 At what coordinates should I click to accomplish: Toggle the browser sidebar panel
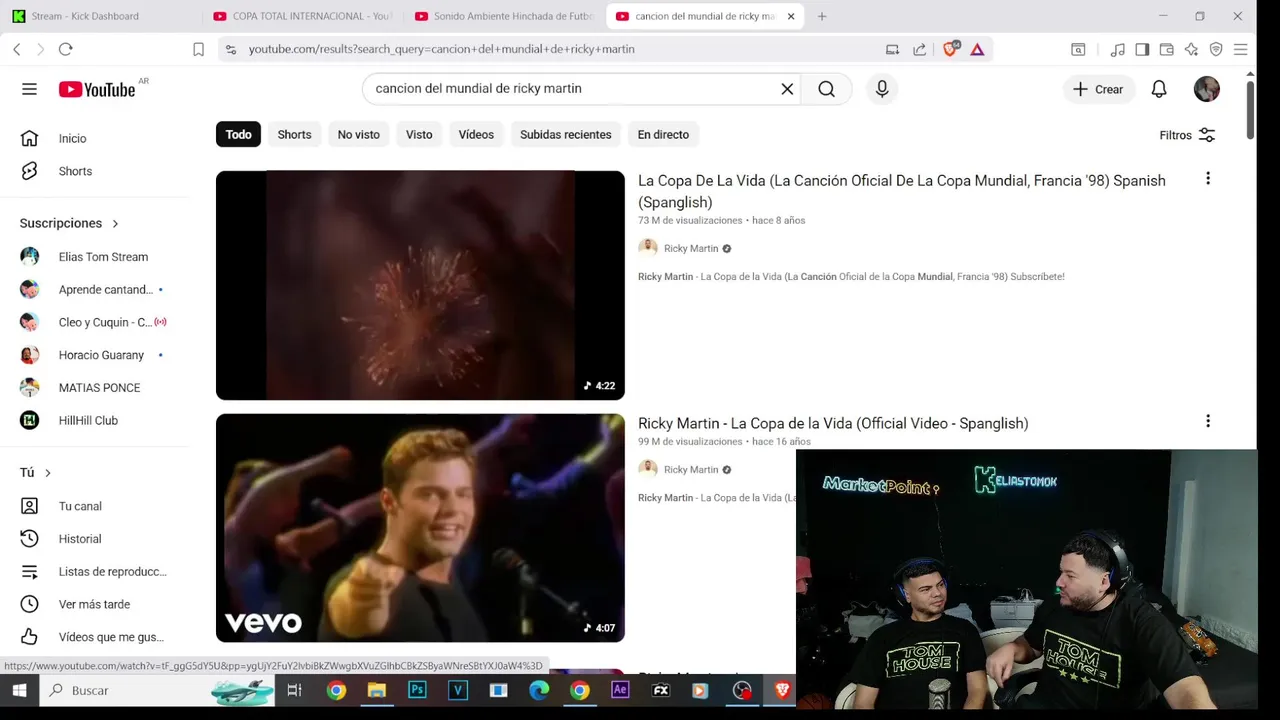pyautogui.click(x=1142, y=49)
